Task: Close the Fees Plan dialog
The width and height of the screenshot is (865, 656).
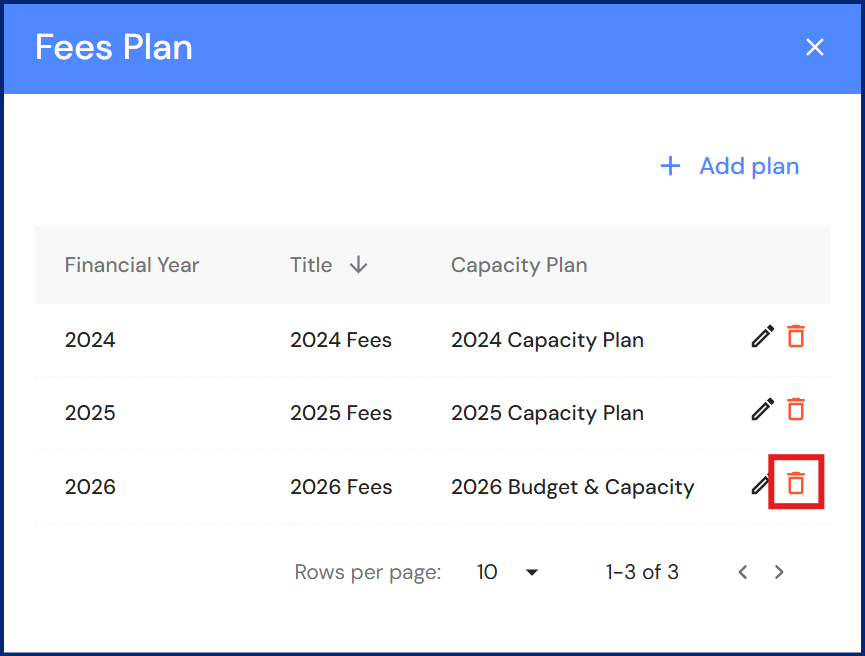Action: 815,47
